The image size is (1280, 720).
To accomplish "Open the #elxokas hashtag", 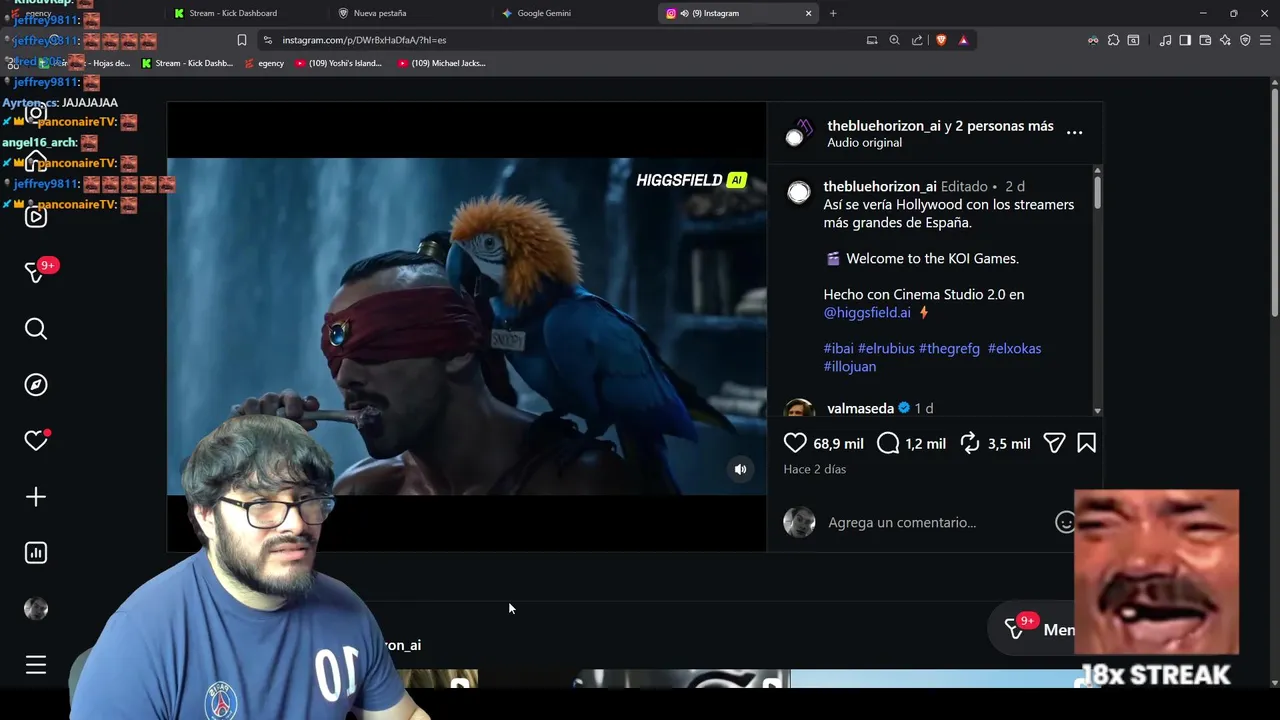I will 1014,348.
